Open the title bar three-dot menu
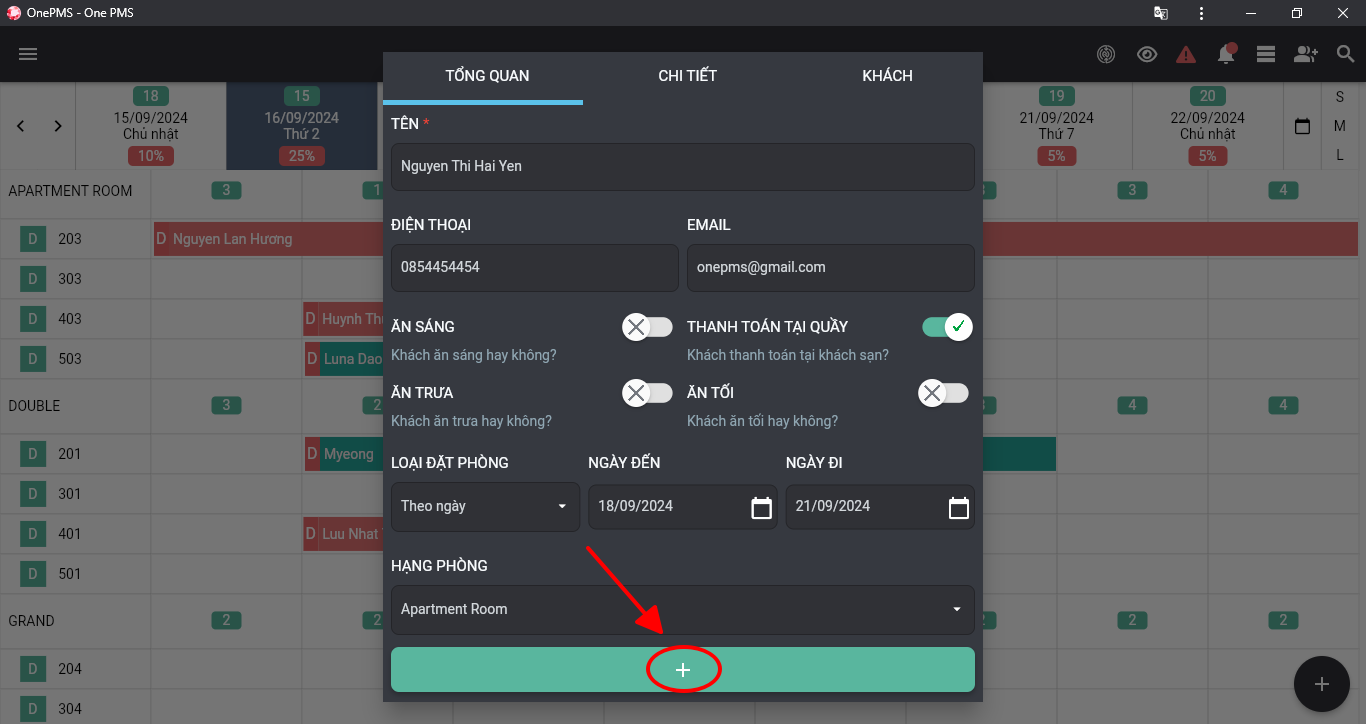The height and width of the screenshot is (724, 1366). tap(1201, 13)
